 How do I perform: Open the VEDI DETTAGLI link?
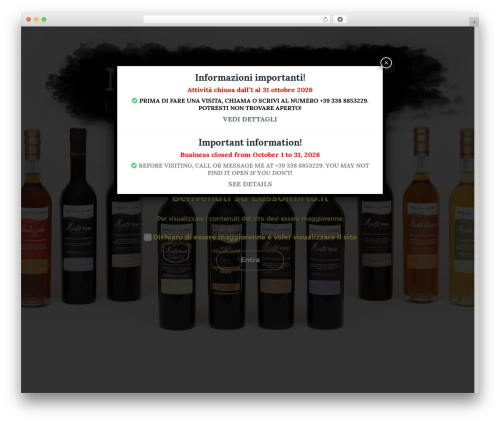[250, 119]
